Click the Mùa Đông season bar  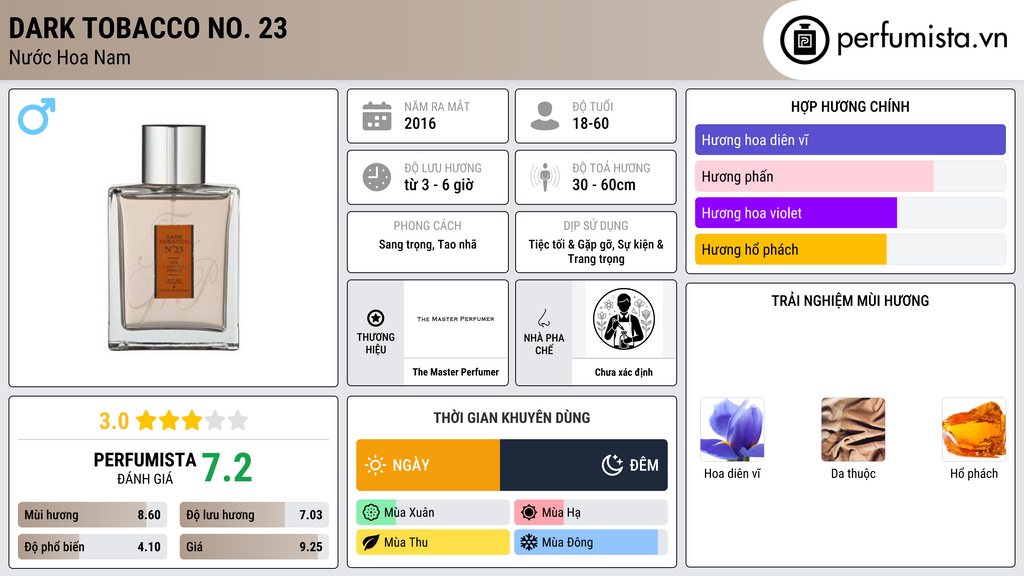pyautogui.click(x=591, y=542)
